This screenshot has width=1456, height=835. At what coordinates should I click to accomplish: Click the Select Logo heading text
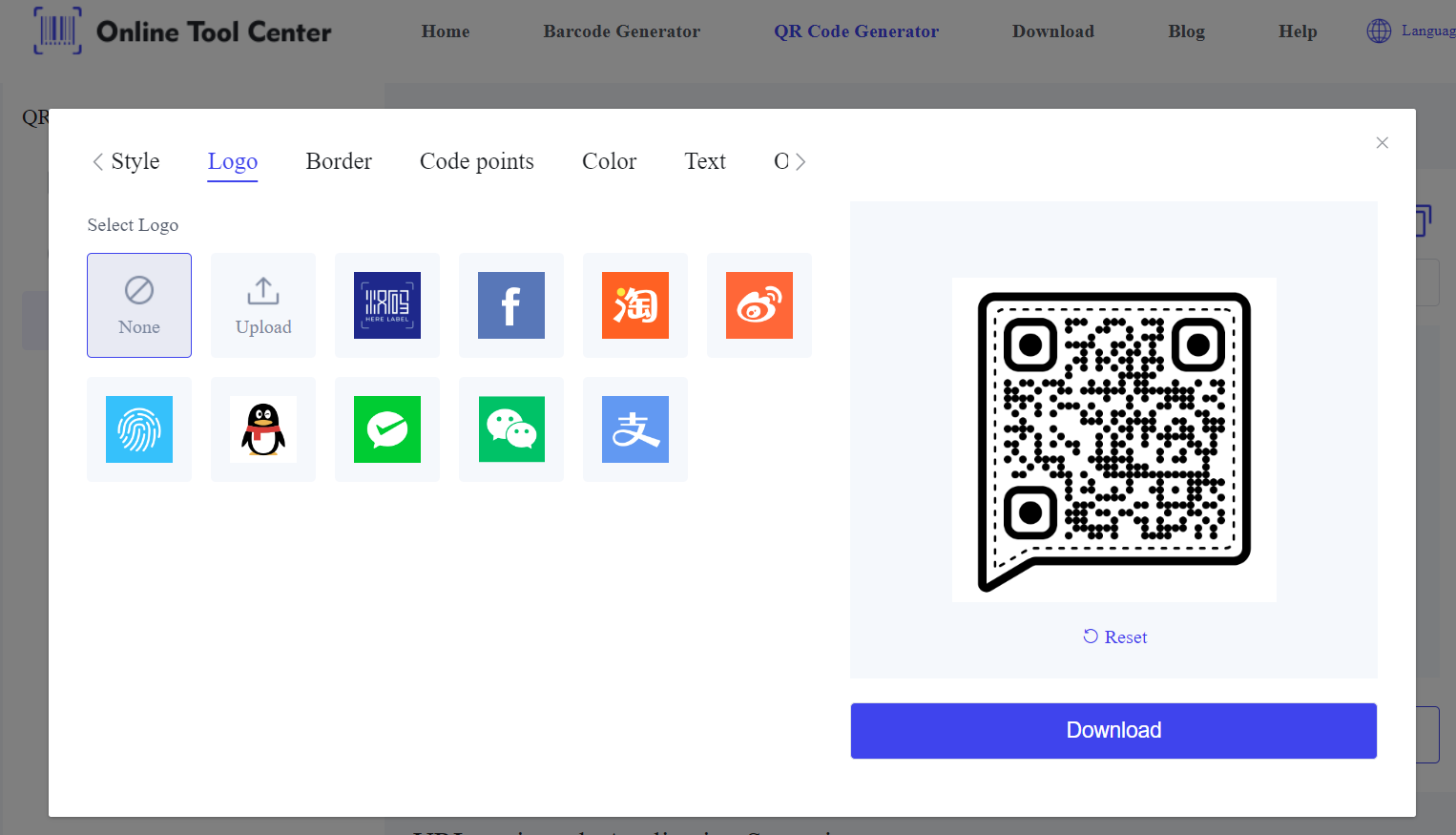click(133, 225)
